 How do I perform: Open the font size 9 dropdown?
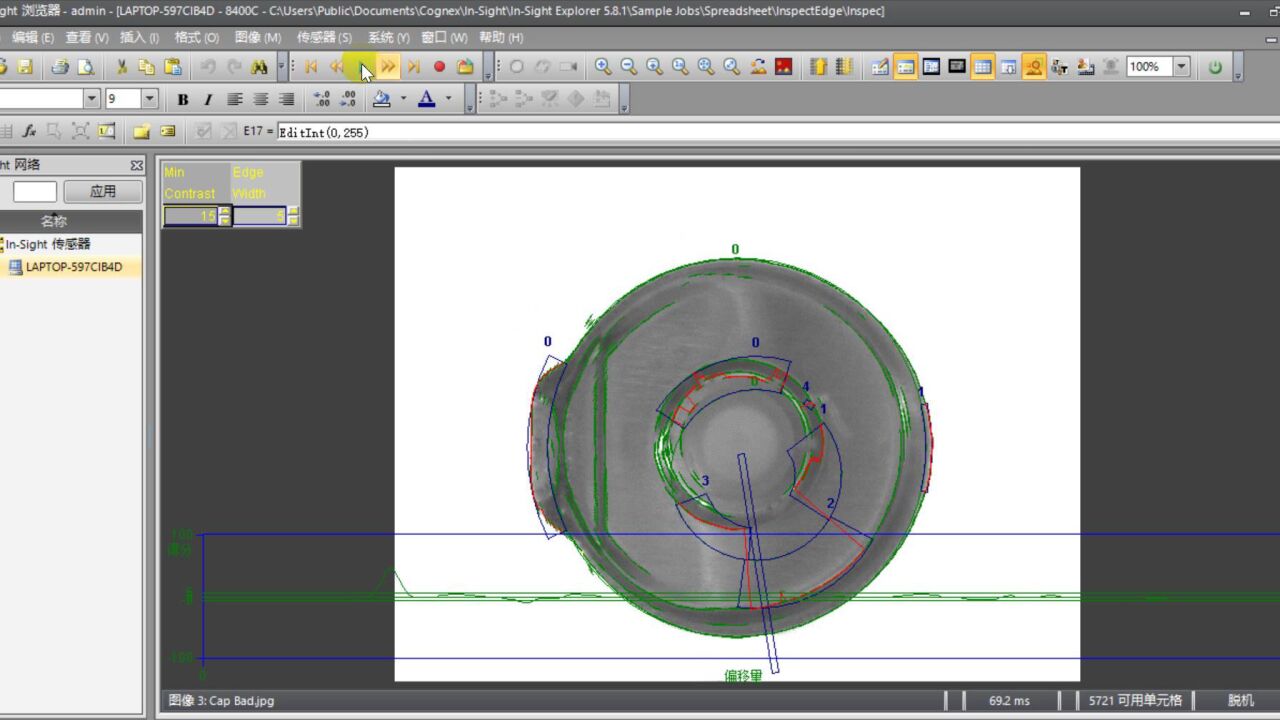point(150,99)
